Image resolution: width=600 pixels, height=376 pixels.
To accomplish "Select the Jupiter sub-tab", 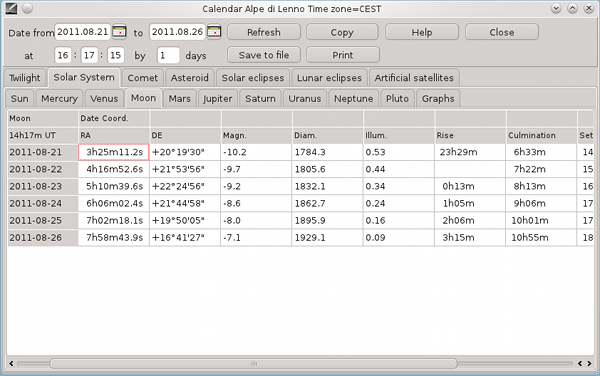I will (x=217, y=99).
